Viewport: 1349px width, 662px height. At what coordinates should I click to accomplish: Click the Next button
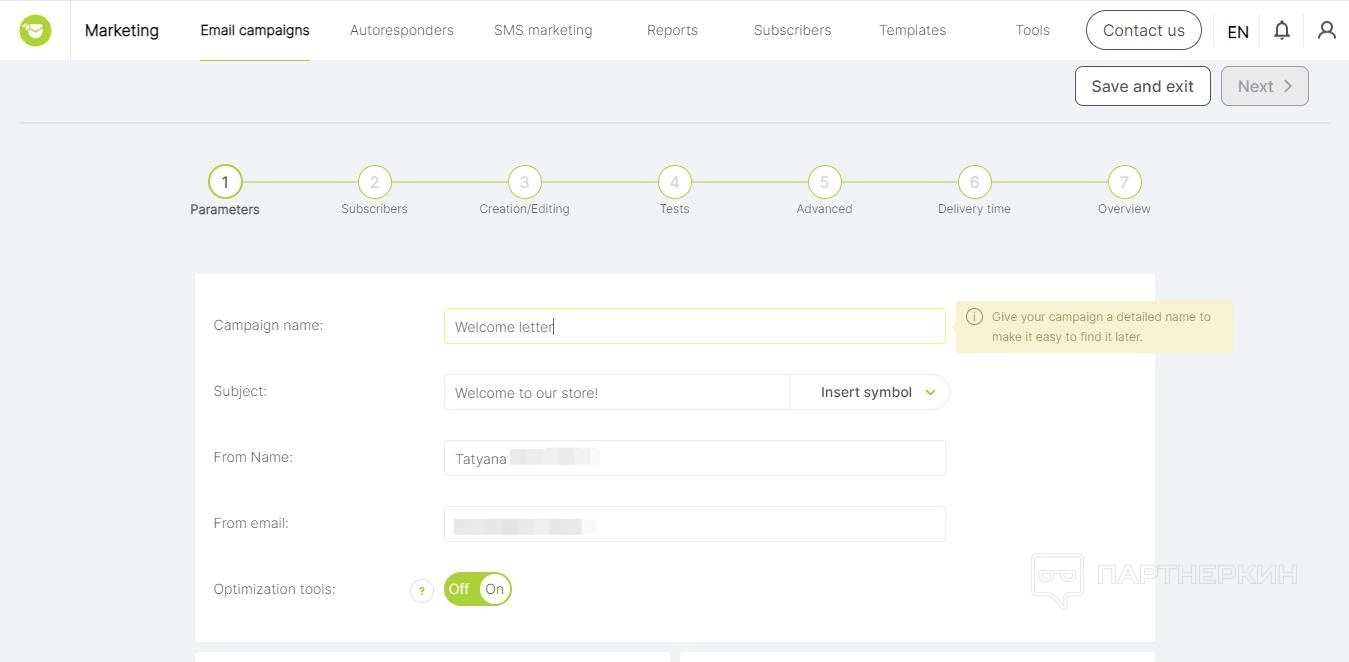(1264, 86)
